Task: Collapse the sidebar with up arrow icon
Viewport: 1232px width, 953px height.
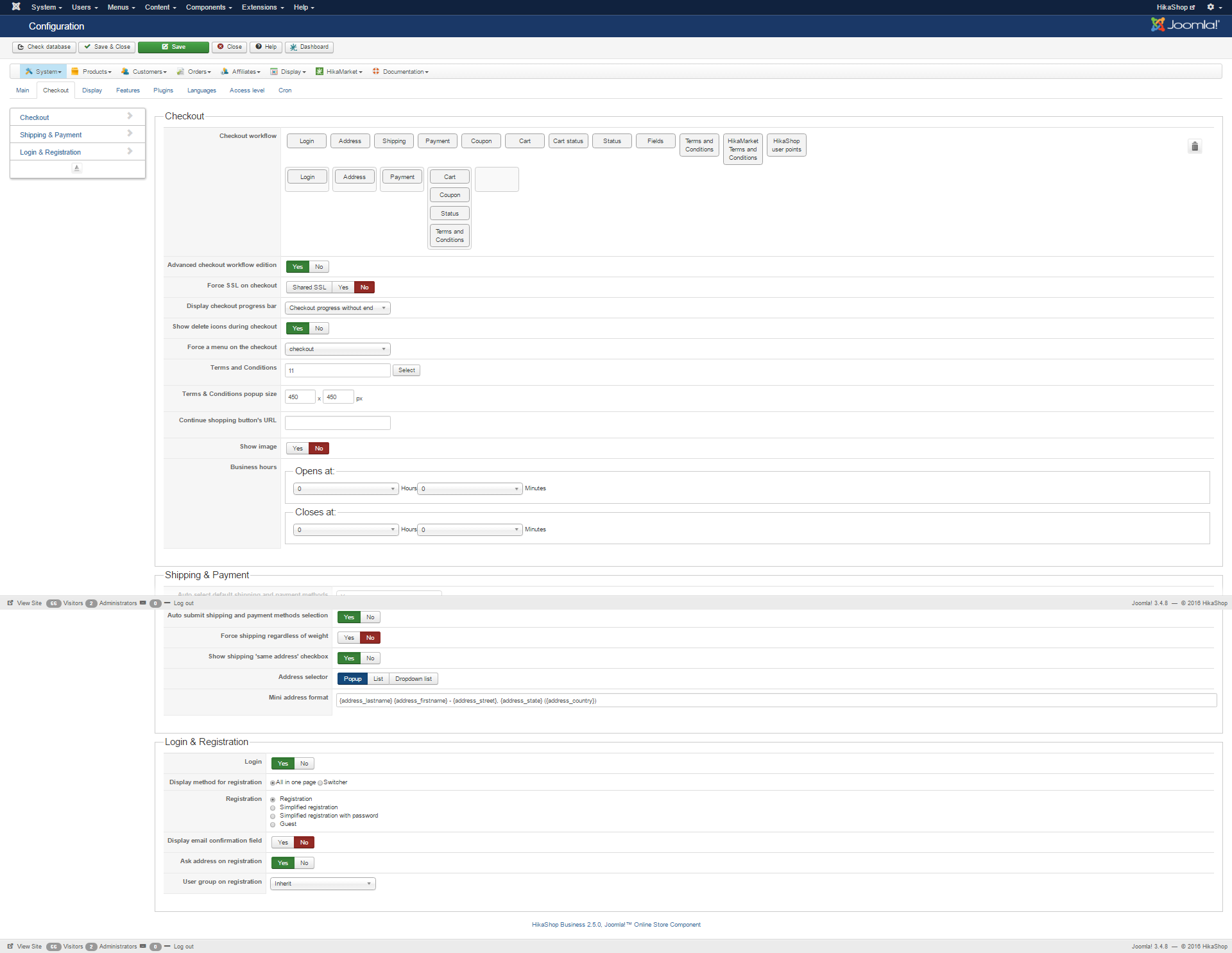Action: (77, 168)
